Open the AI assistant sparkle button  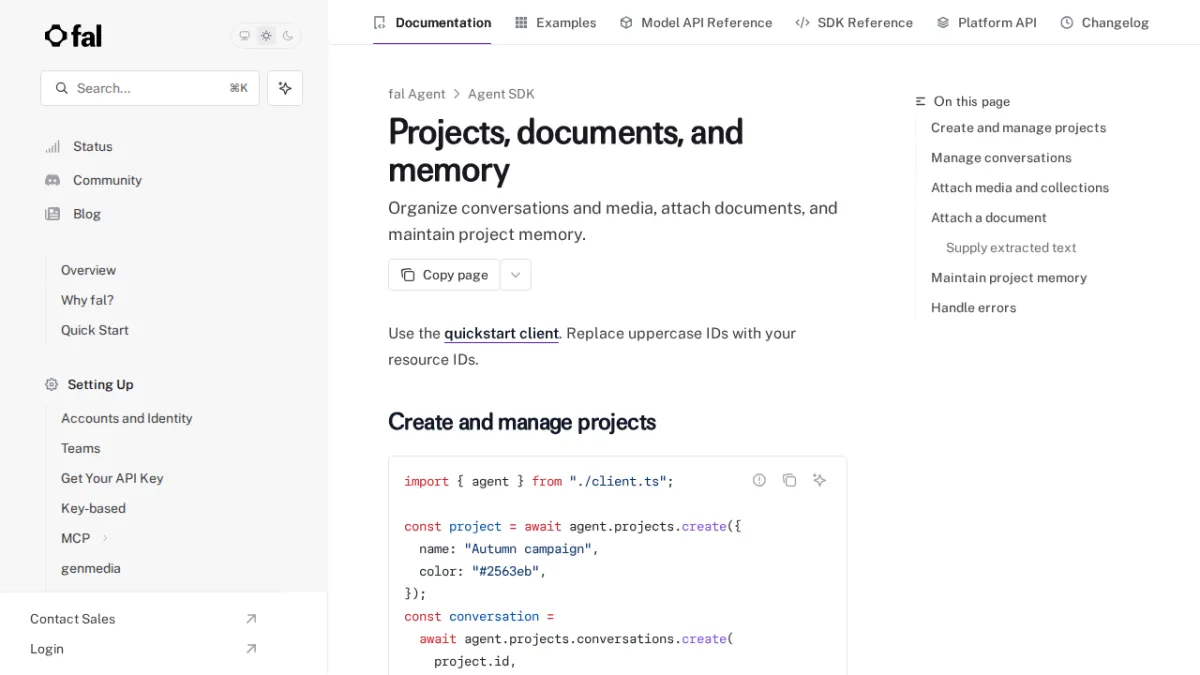[x=285, y=88]
